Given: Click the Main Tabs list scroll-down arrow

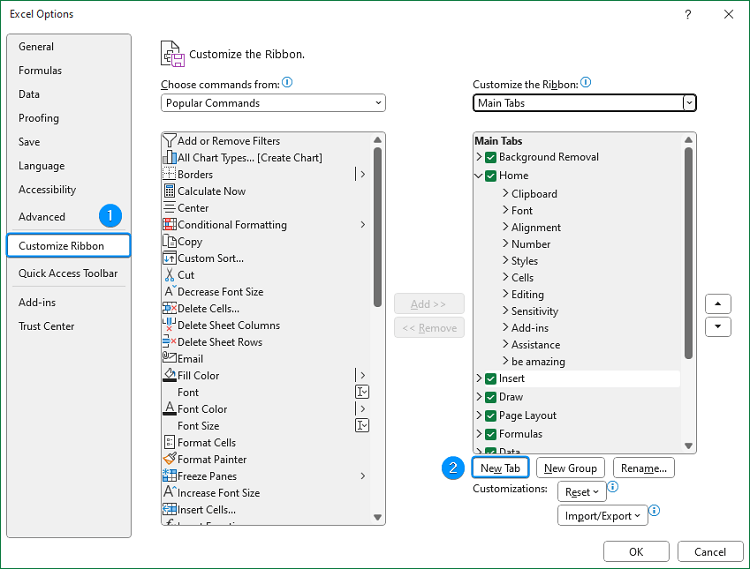Looking at the screenshot, I should pyautogui.click(x=688, y=446).
